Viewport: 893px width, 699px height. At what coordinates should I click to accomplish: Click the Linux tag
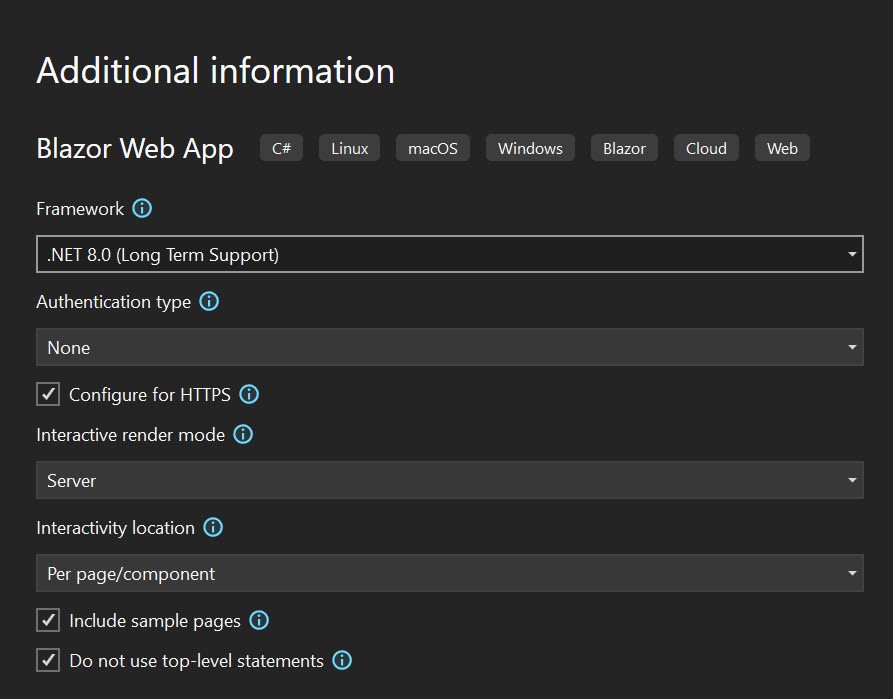[350, 148]
